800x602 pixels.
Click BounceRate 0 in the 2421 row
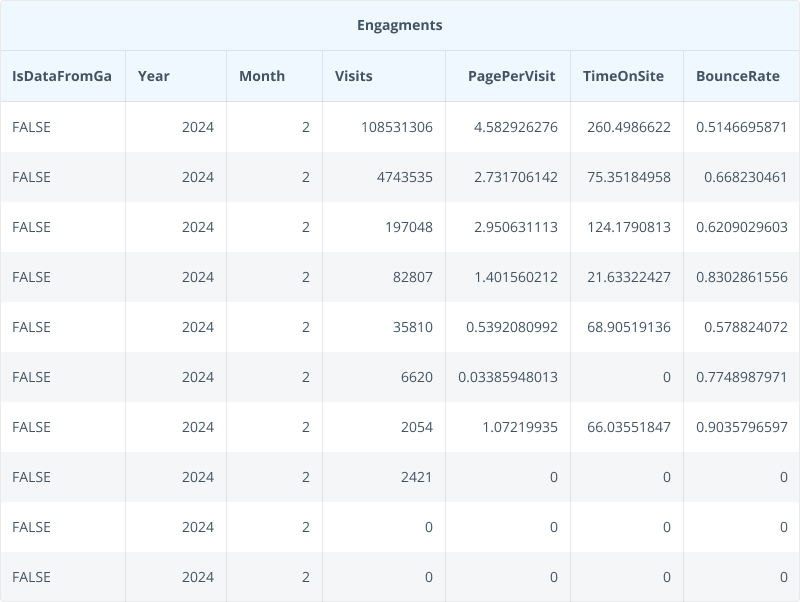point(784,477)
